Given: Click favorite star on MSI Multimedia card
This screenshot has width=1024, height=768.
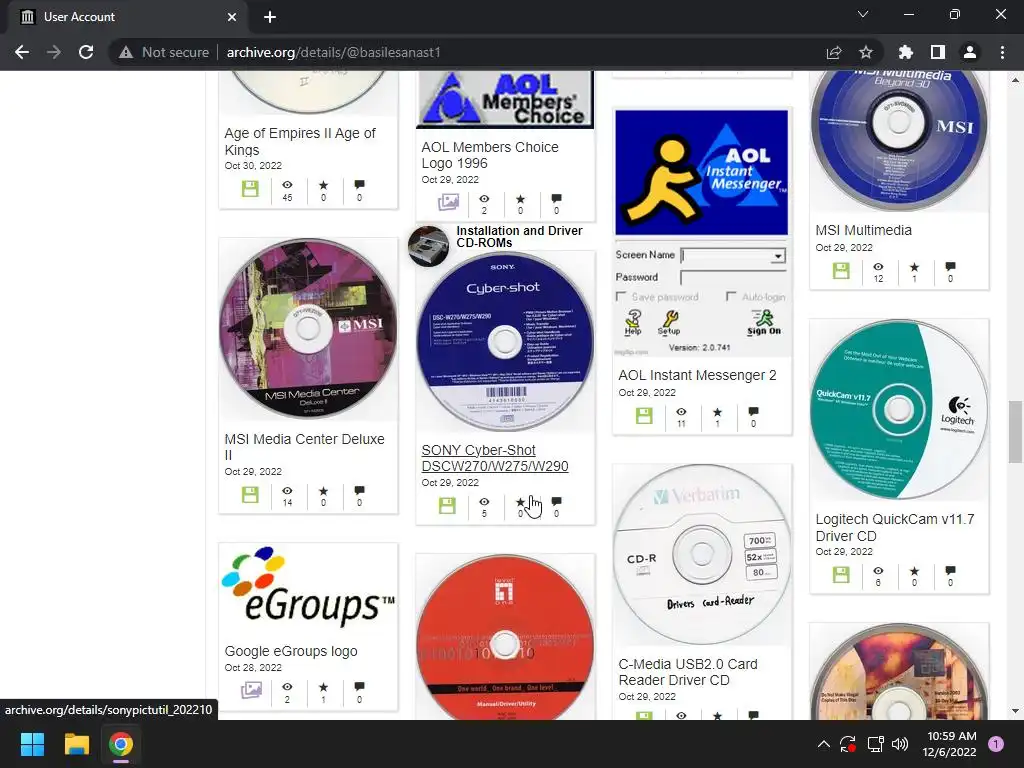Looking at the screenshot, I should coord(914,267).
